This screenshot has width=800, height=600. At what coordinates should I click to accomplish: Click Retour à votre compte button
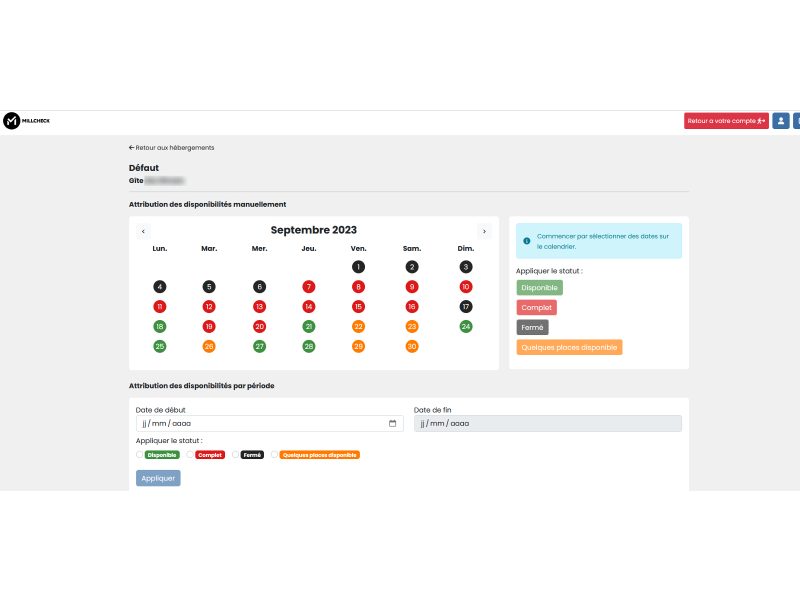point(726,121)
